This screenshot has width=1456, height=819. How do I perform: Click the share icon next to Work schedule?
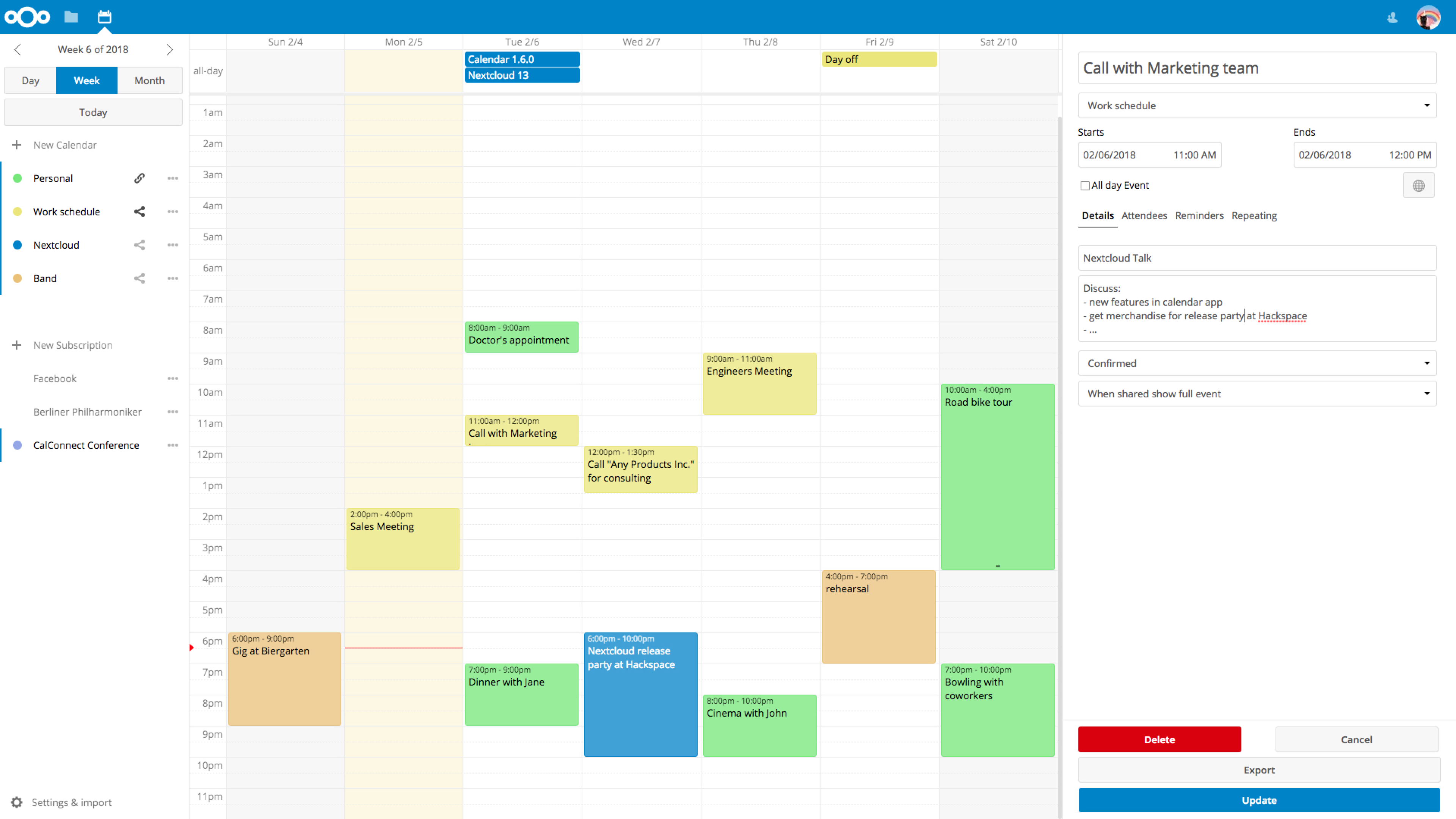tap(140, 211)
